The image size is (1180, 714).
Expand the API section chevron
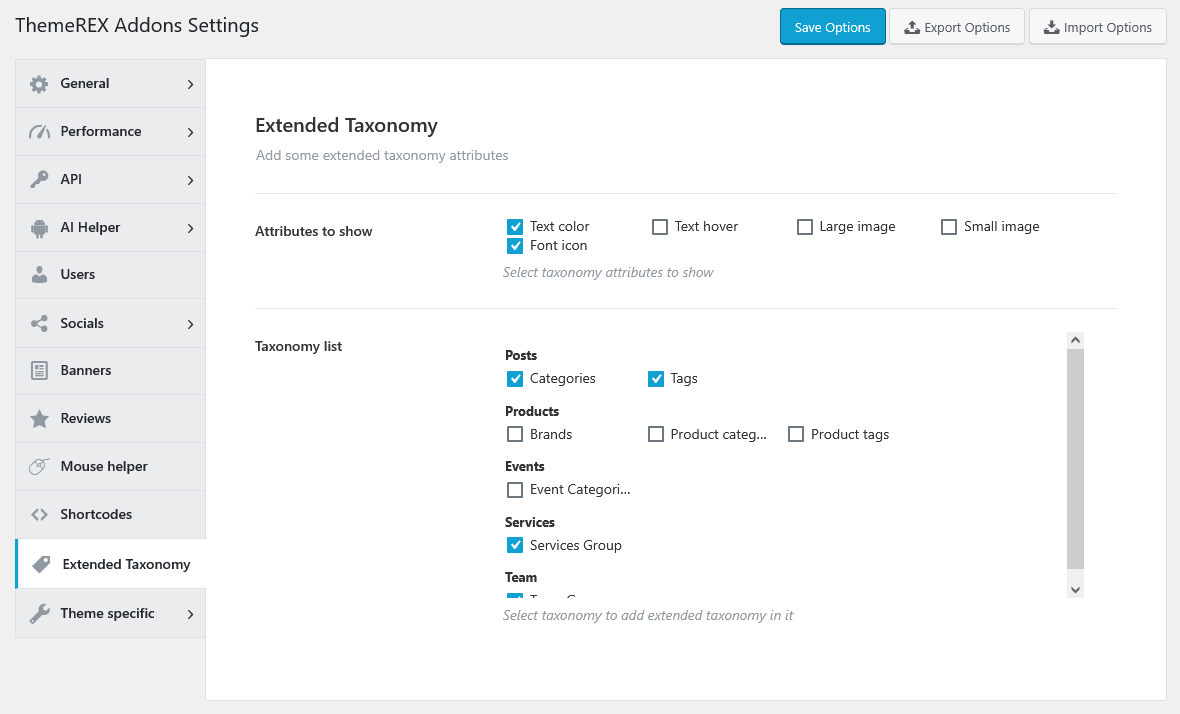pyautogui.click(x=190, y=181)
